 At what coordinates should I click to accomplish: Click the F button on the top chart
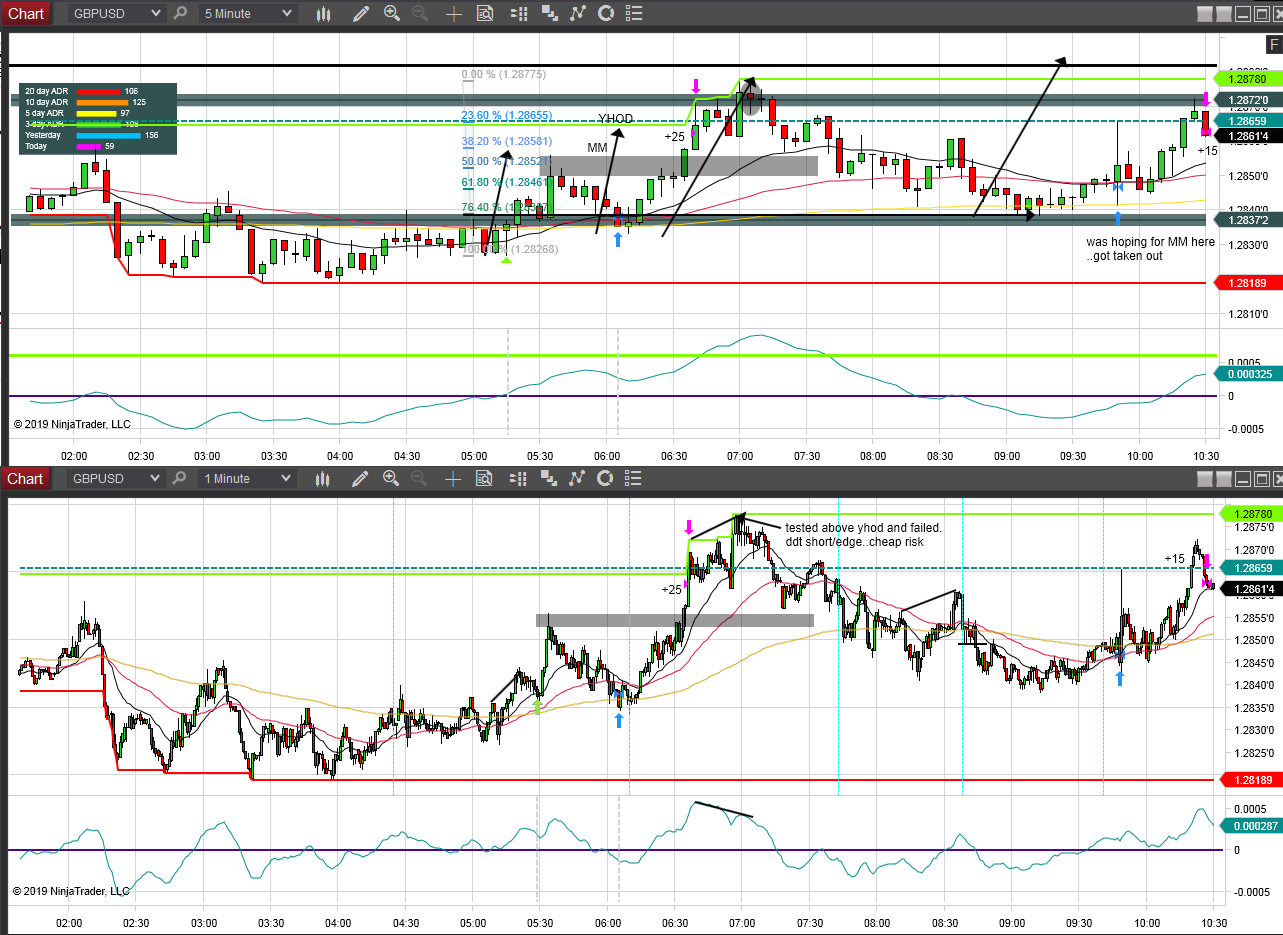click(1274, 44)
